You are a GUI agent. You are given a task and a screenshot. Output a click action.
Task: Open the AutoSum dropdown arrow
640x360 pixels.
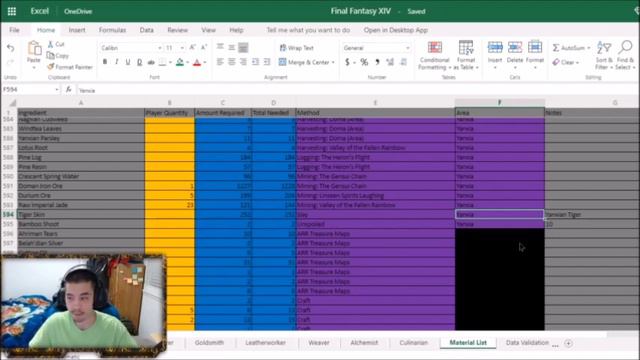(589, 48)
